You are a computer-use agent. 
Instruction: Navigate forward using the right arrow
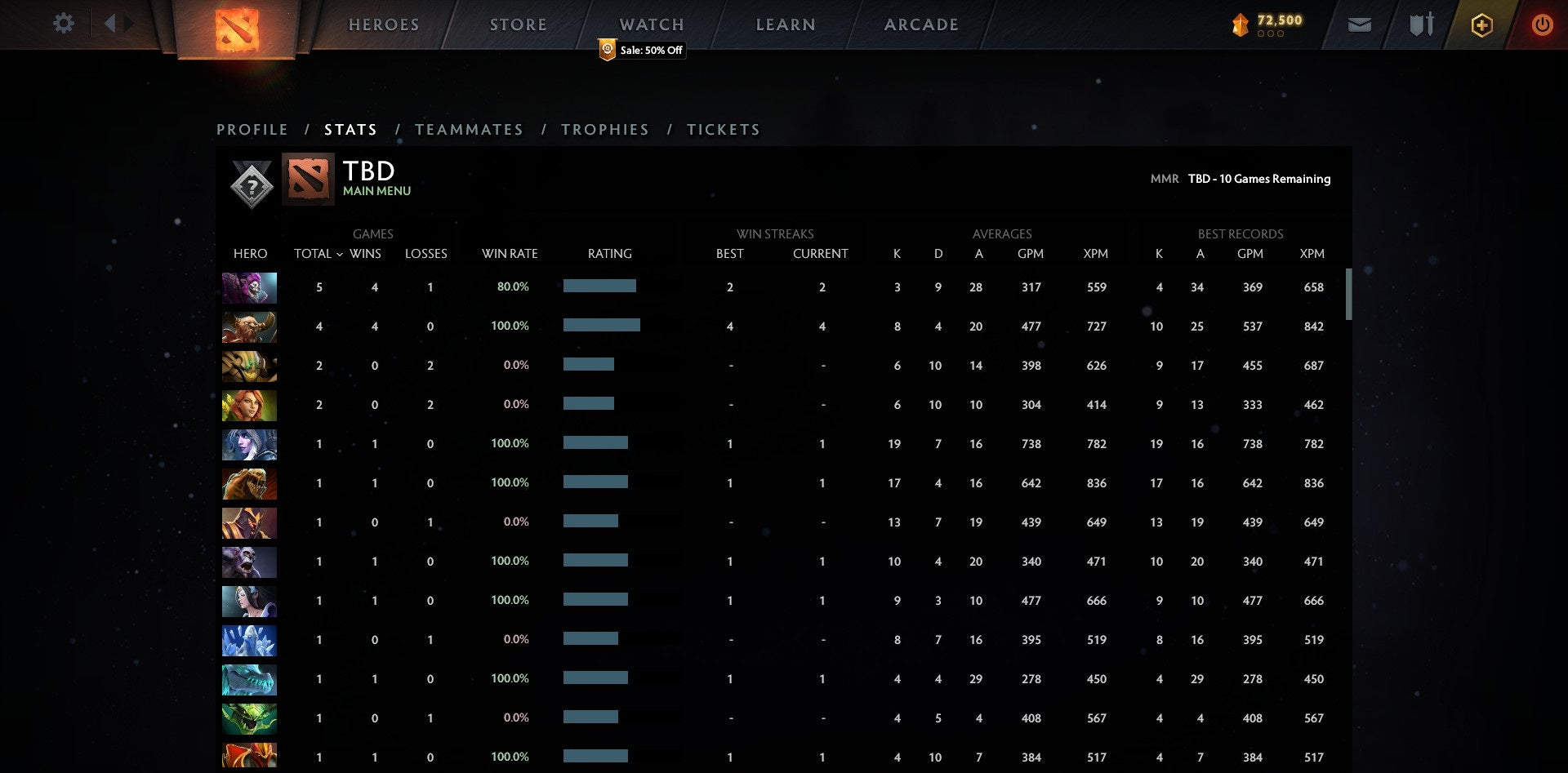coord(127,24)
